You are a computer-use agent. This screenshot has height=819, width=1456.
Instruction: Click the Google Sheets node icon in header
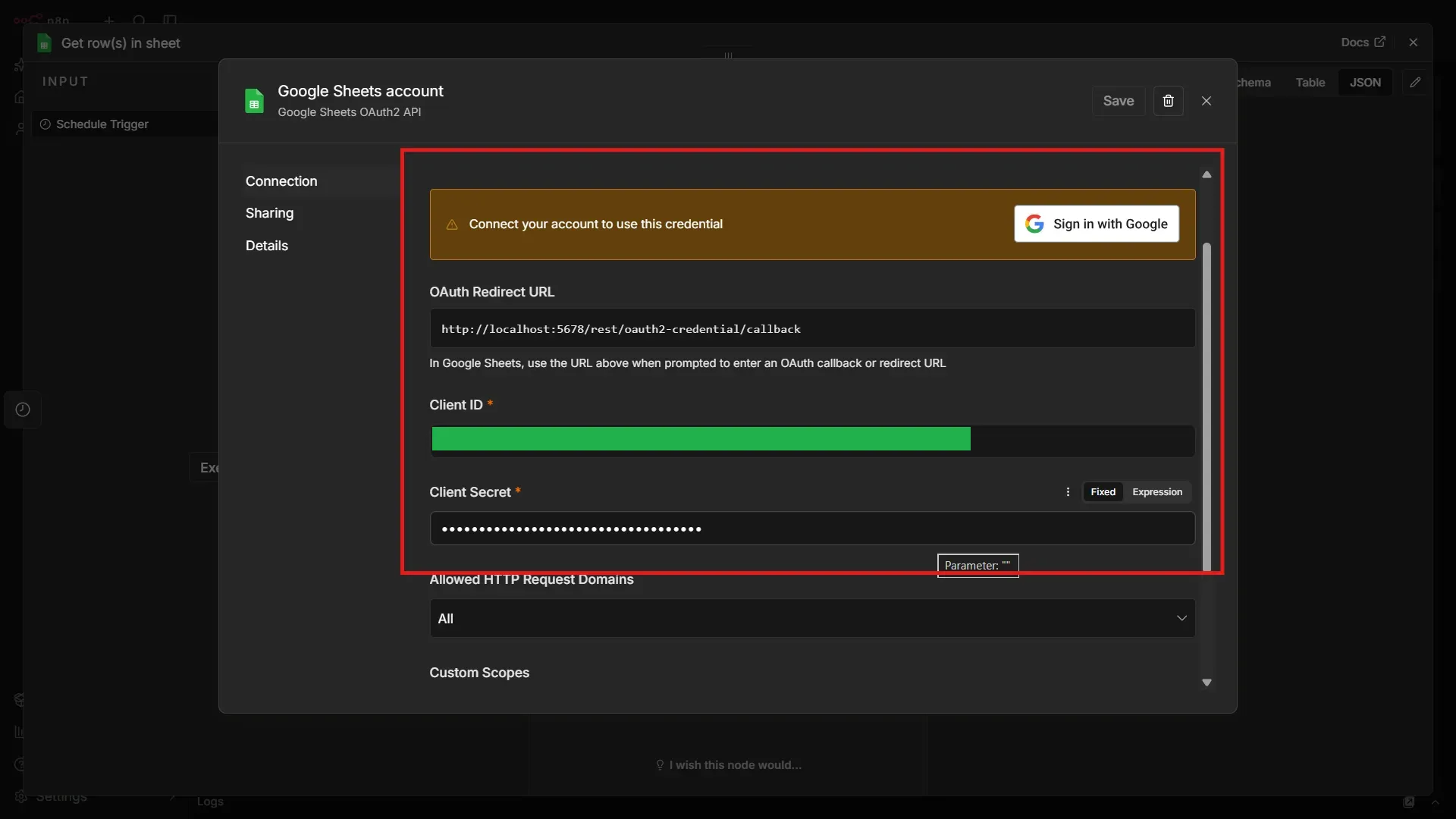coord(44,43)
